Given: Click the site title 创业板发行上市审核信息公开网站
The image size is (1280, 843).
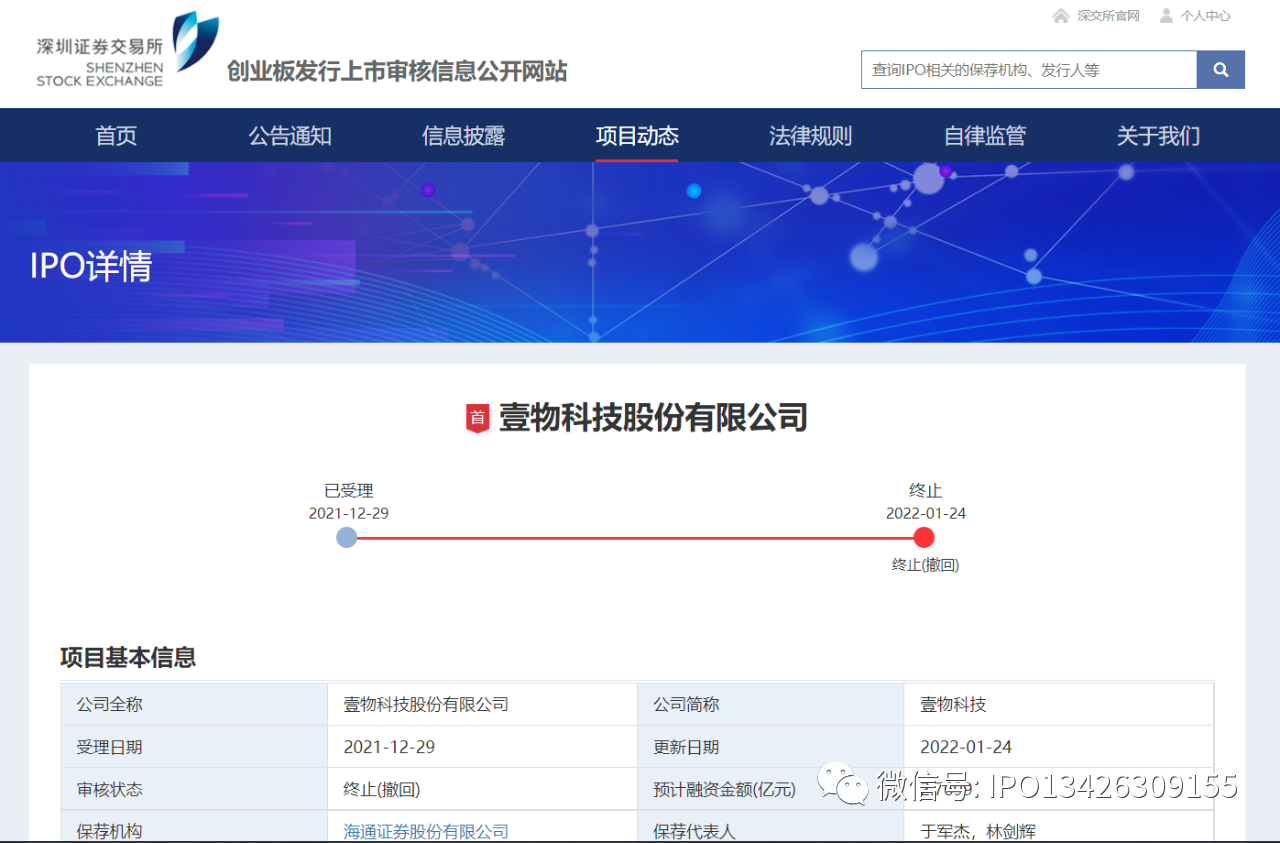Looking at the screenshot, I should [397, 71].
